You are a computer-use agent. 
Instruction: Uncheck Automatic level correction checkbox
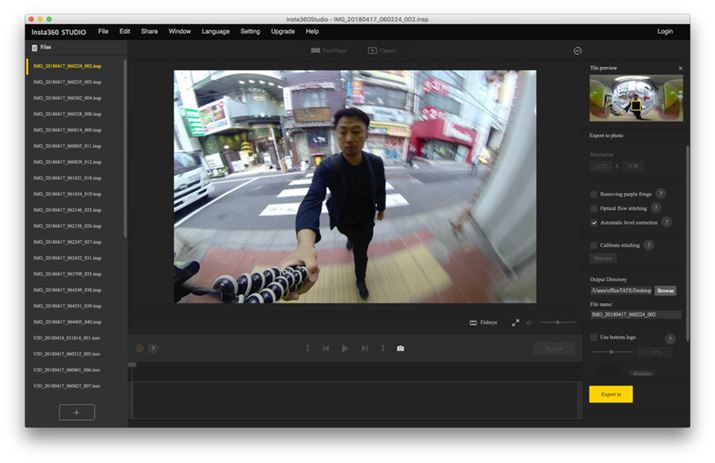pos(594,223)
